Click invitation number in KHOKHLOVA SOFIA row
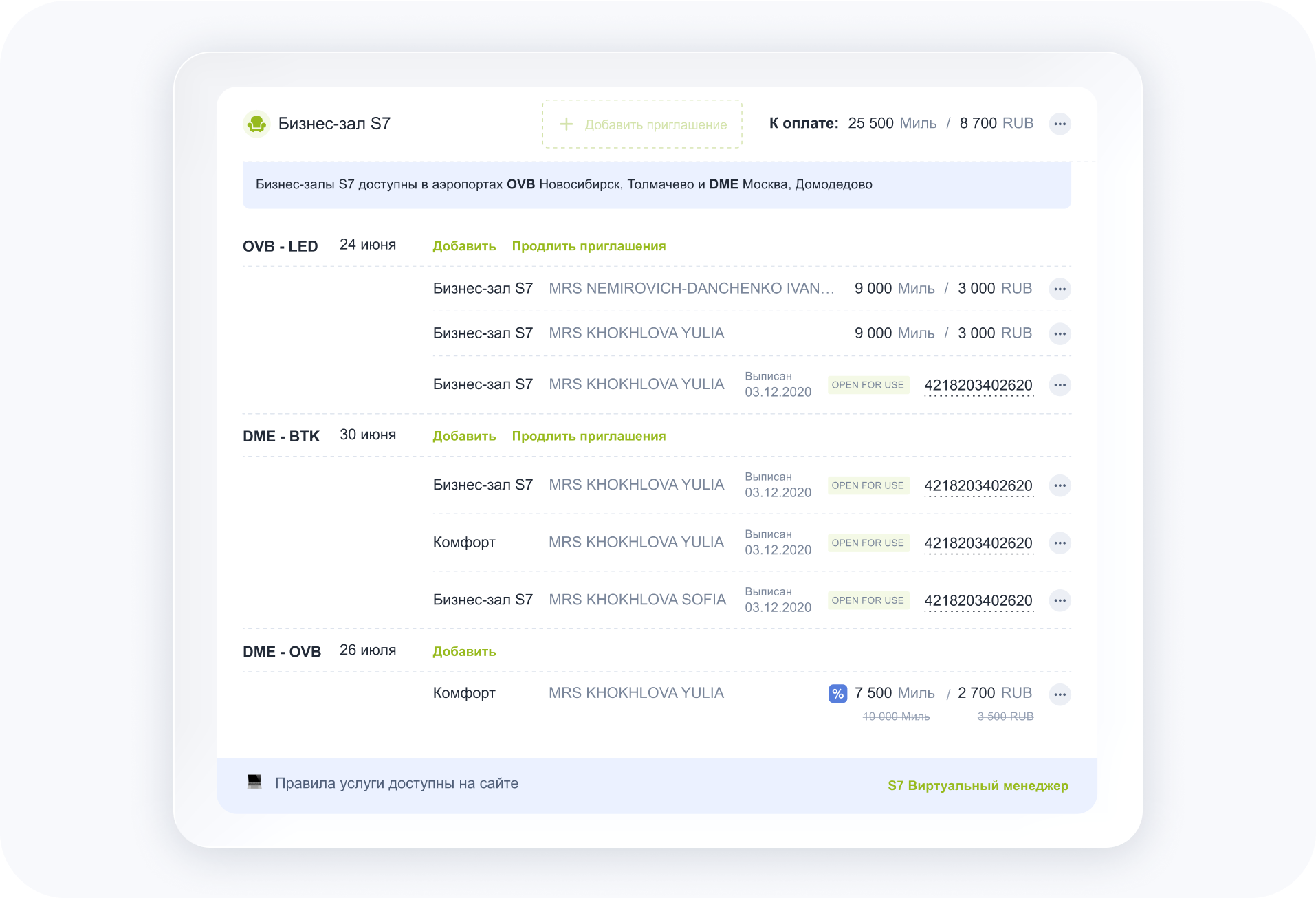The image size is (1316, 898). [978, 600]
